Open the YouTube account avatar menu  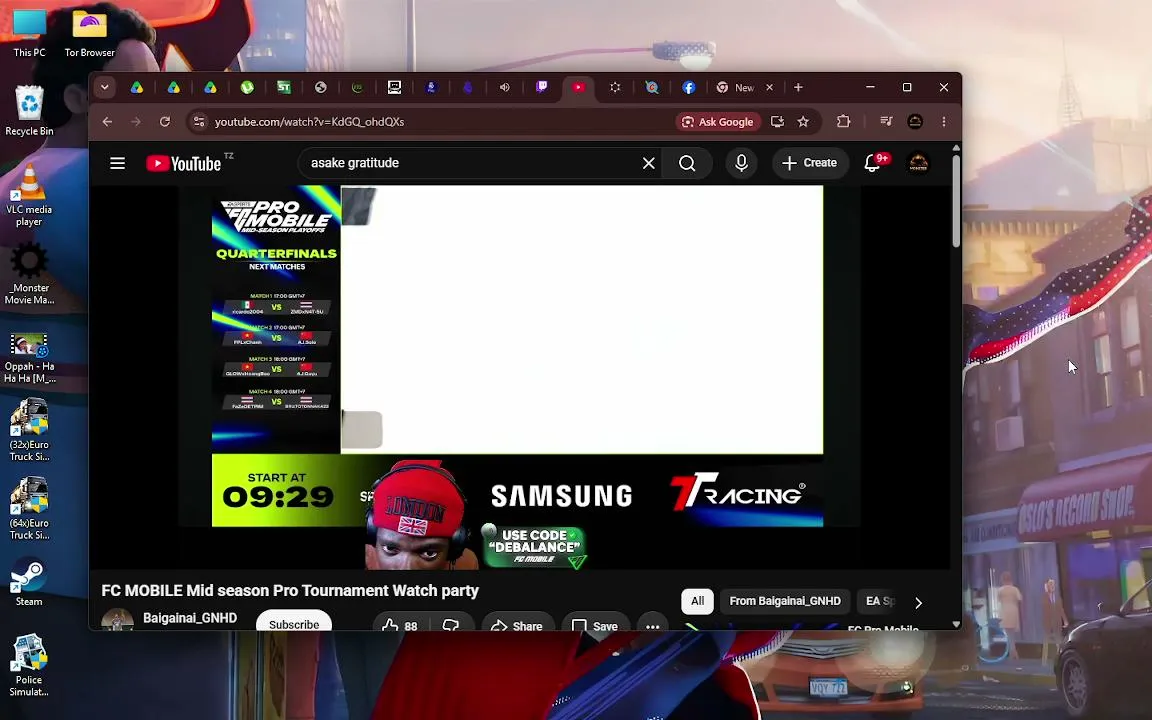click(918, 163)
